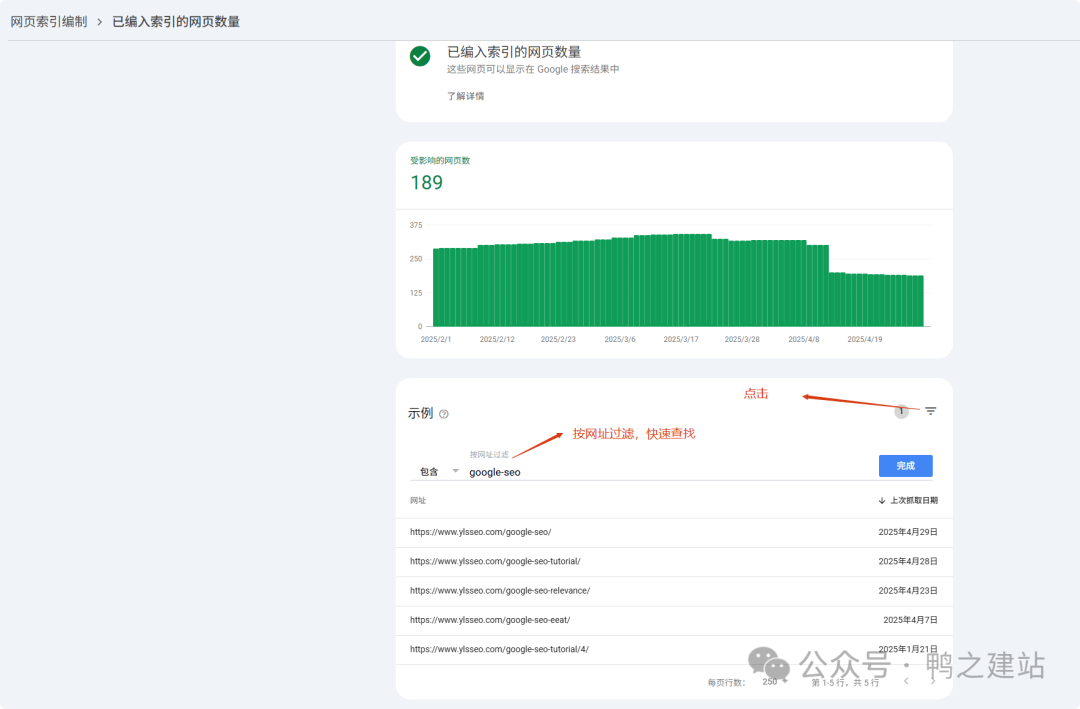Image resolution: width=1080 pixels, height=709 pixels.
Task: Open the google-seo-eeat/ URL row
Action: tap(486, 620)
